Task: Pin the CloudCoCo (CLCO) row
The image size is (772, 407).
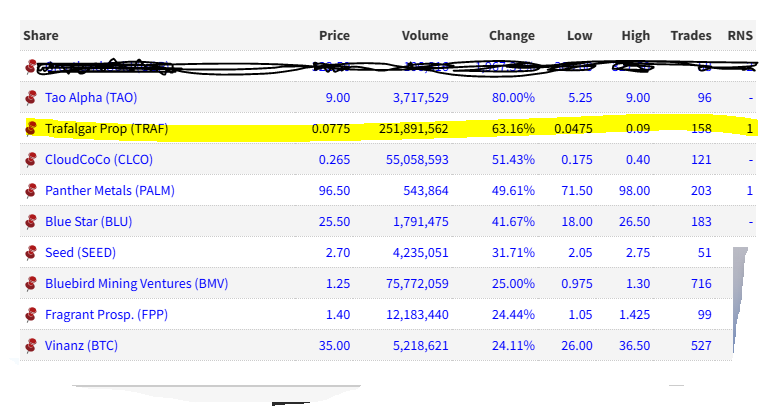Action: click(x=31, y=159)
